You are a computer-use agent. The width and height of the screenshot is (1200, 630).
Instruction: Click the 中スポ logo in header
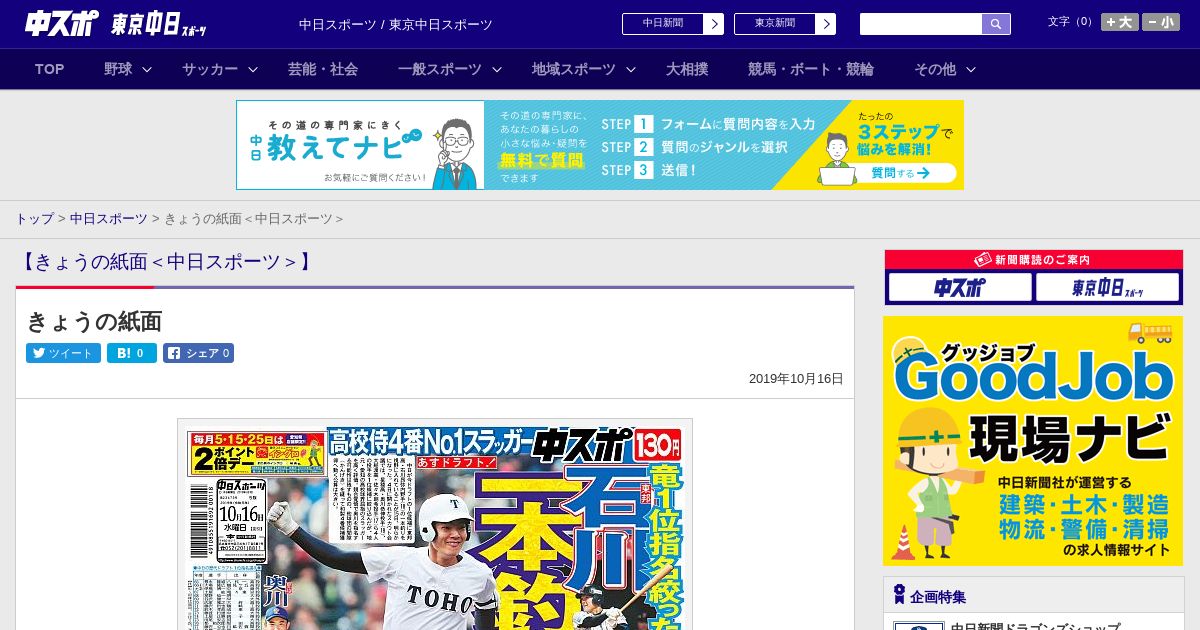(62, 23)
